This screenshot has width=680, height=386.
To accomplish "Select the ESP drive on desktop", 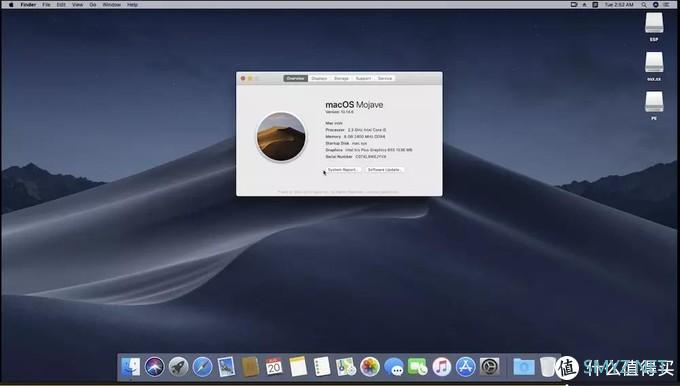I will coord(654,27).
